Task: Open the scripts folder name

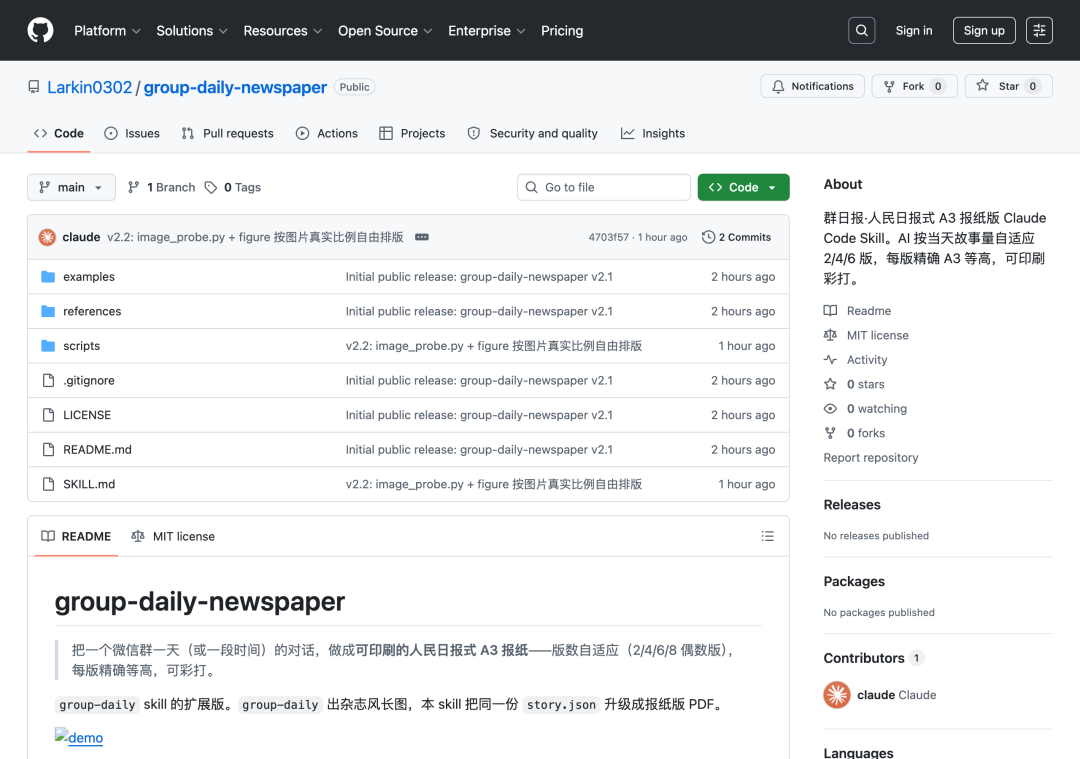Action: click(x=81, y=346)
